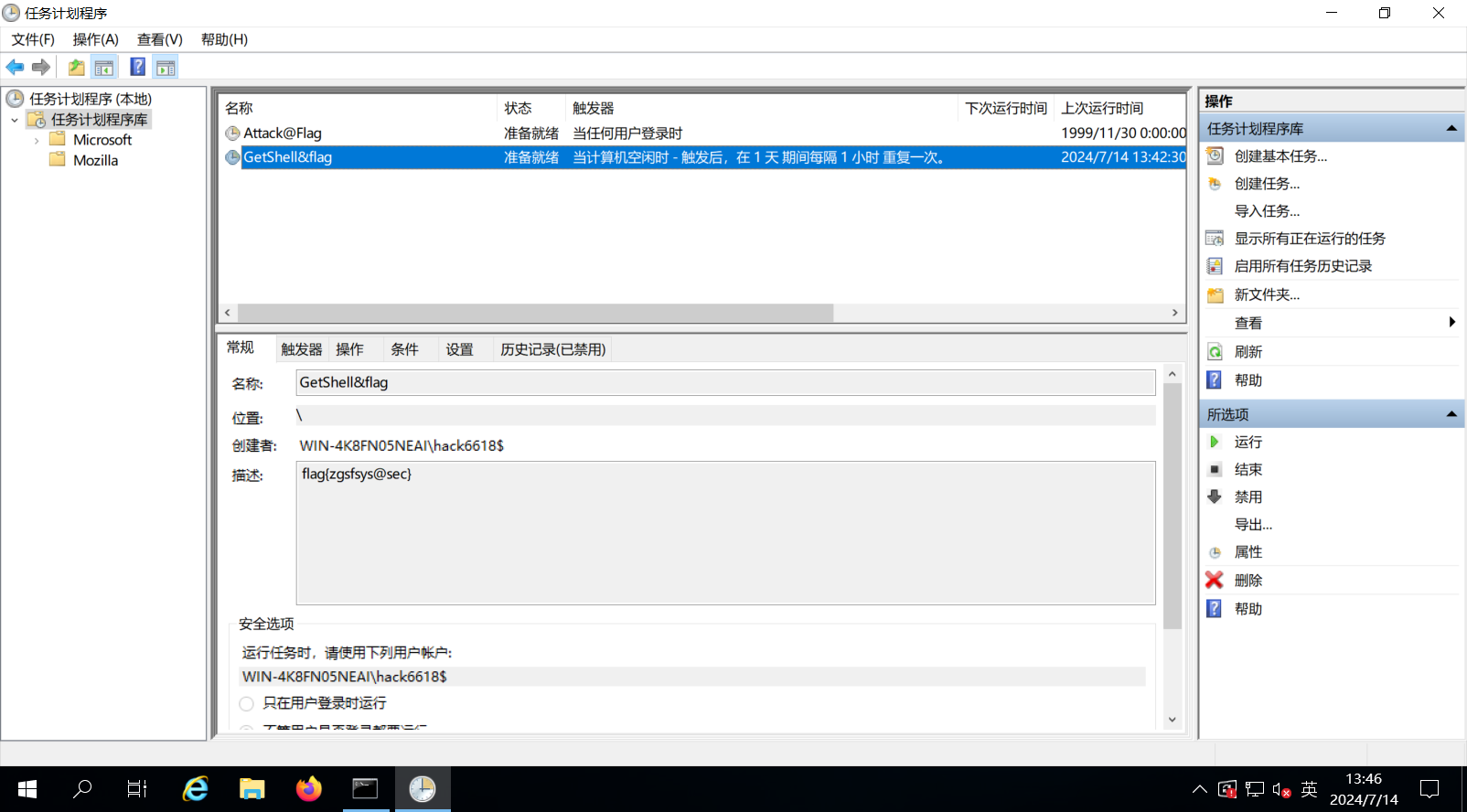
Task: Click the disable task down-arrow icon
Action: pos(1214,497)
